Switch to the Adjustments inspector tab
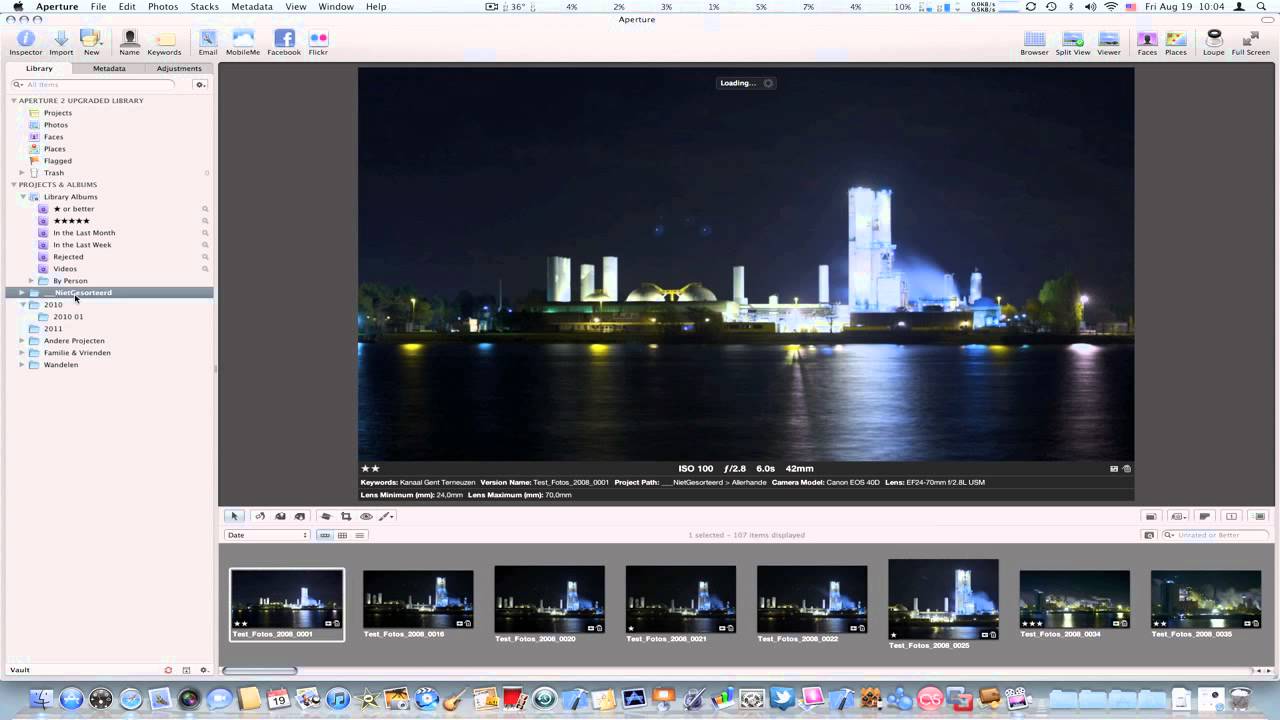This screenshot has width=1280, height=720. 179,69
